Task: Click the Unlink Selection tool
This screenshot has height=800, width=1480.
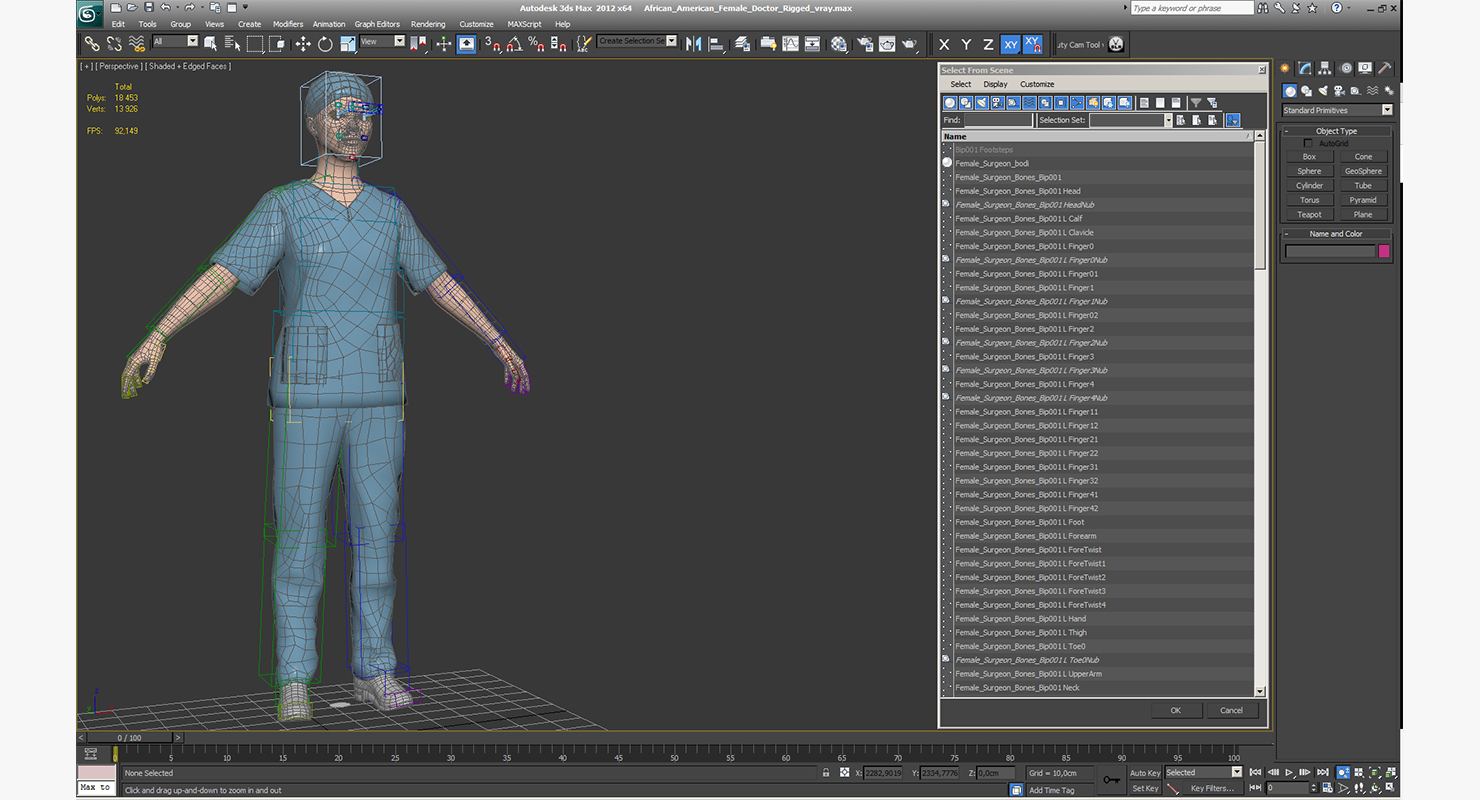Action: tap(114, 44)
